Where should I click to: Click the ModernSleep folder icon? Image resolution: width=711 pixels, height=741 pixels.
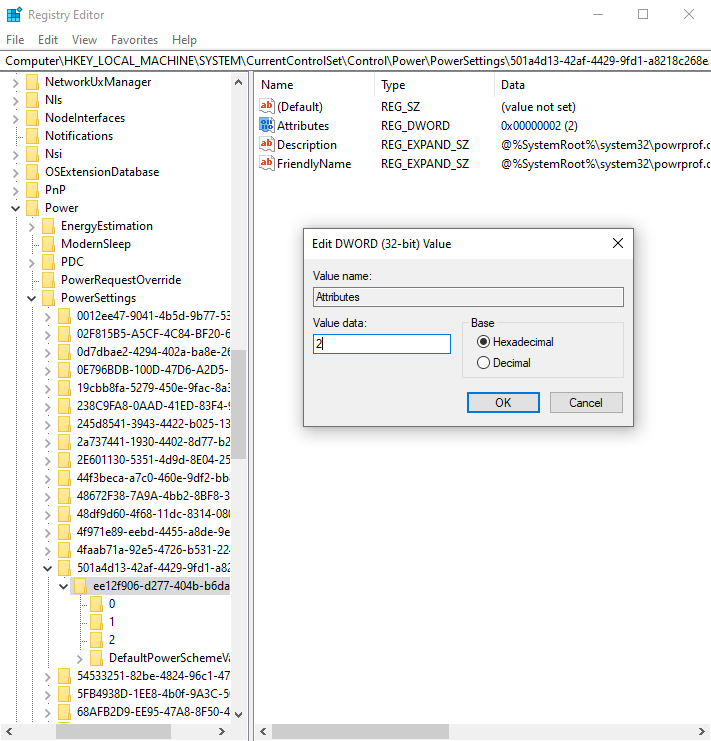[49, 244]
